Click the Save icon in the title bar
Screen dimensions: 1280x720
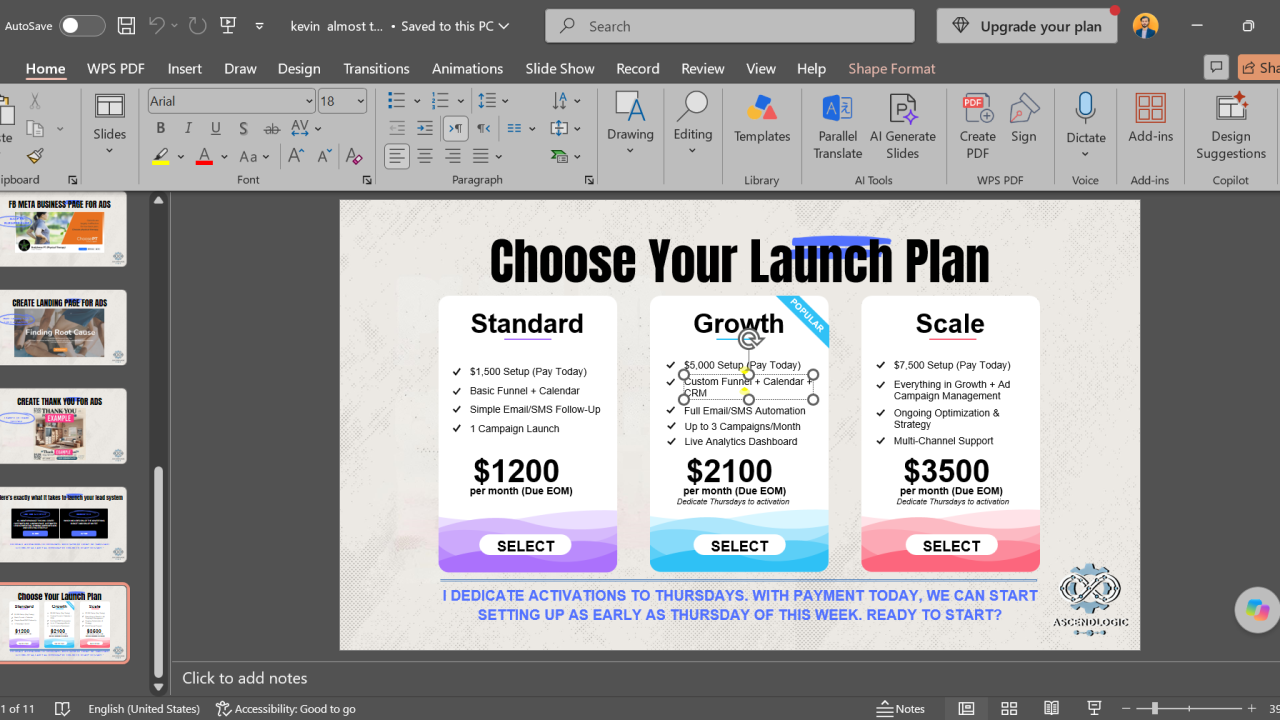(126, 26)
